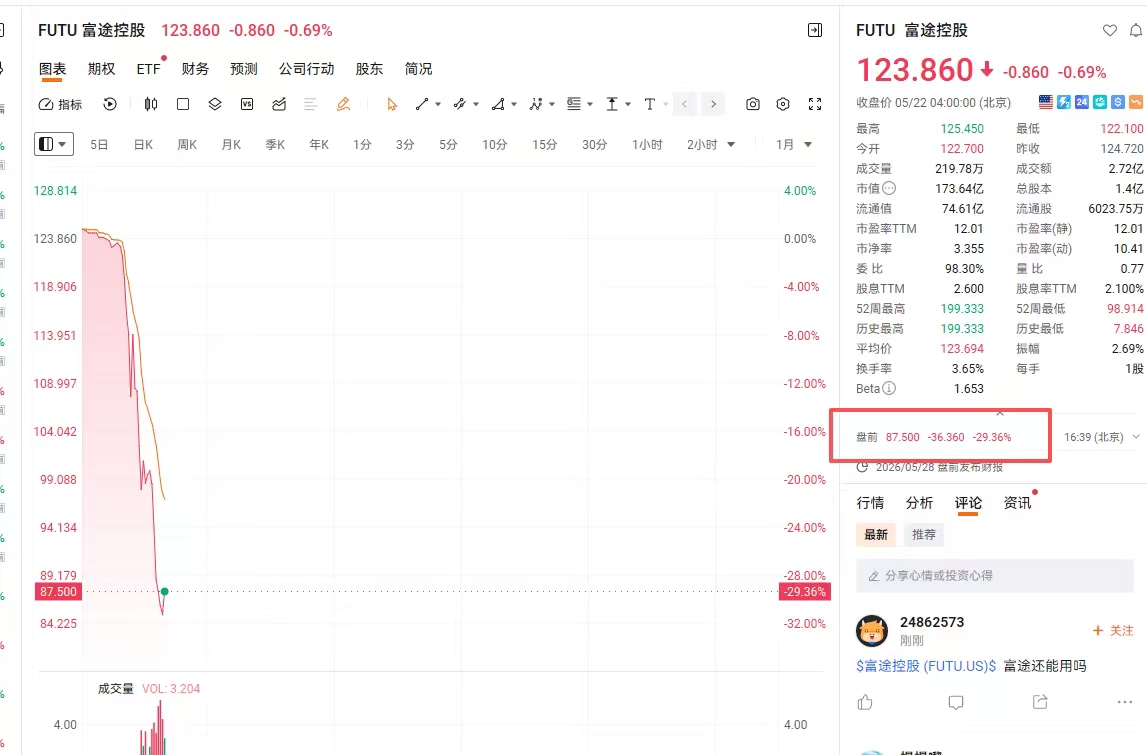This screenshot has width=1147, height=755.
Task: Open the 指标 indicators tool
Action: (61, 105)
